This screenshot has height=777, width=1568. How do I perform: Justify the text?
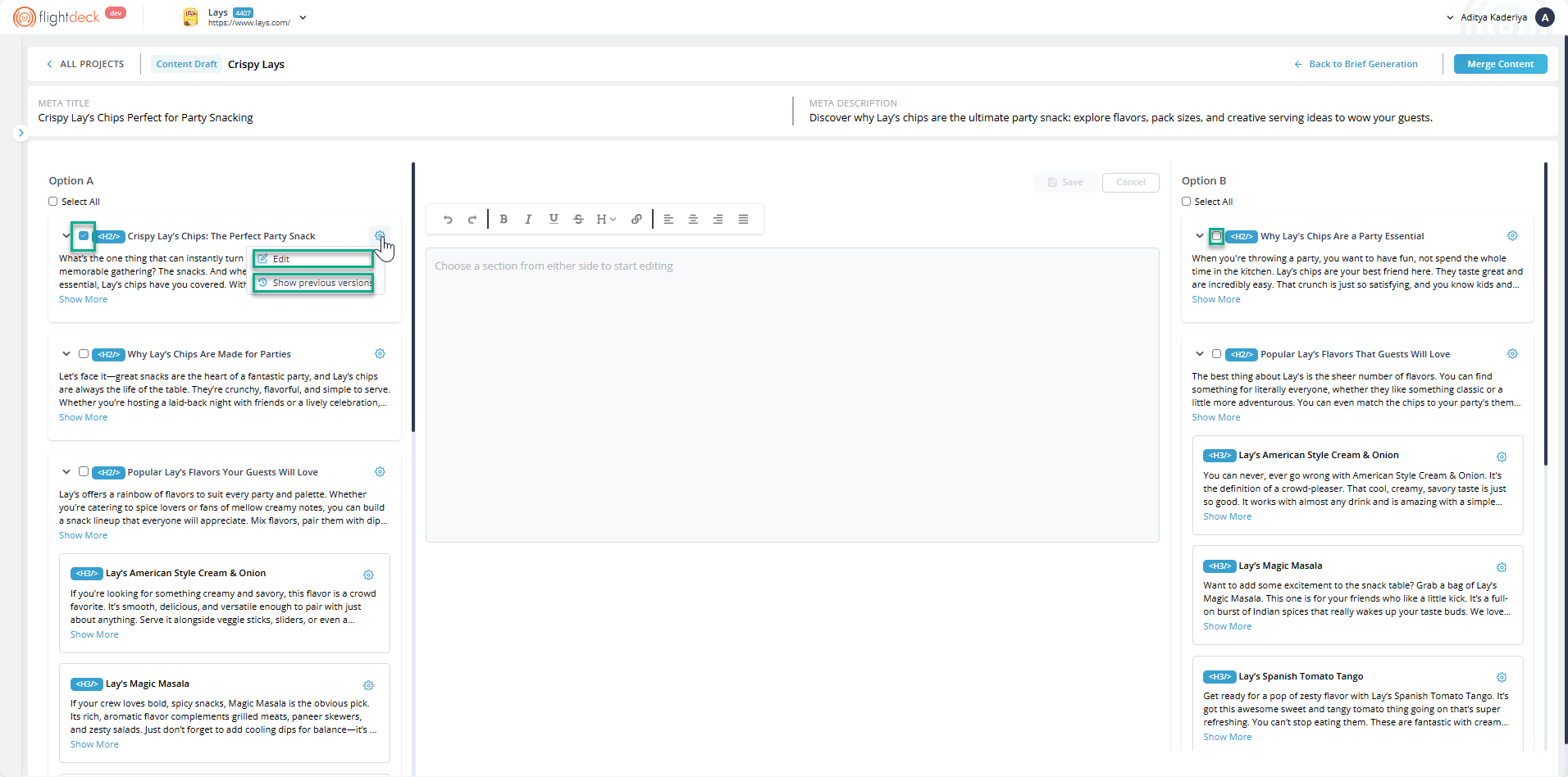(743, 220)
